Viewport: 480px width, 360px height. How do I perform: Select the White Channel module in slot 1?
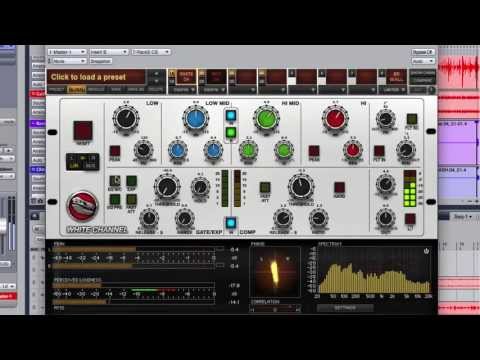(x=186, y=77)
